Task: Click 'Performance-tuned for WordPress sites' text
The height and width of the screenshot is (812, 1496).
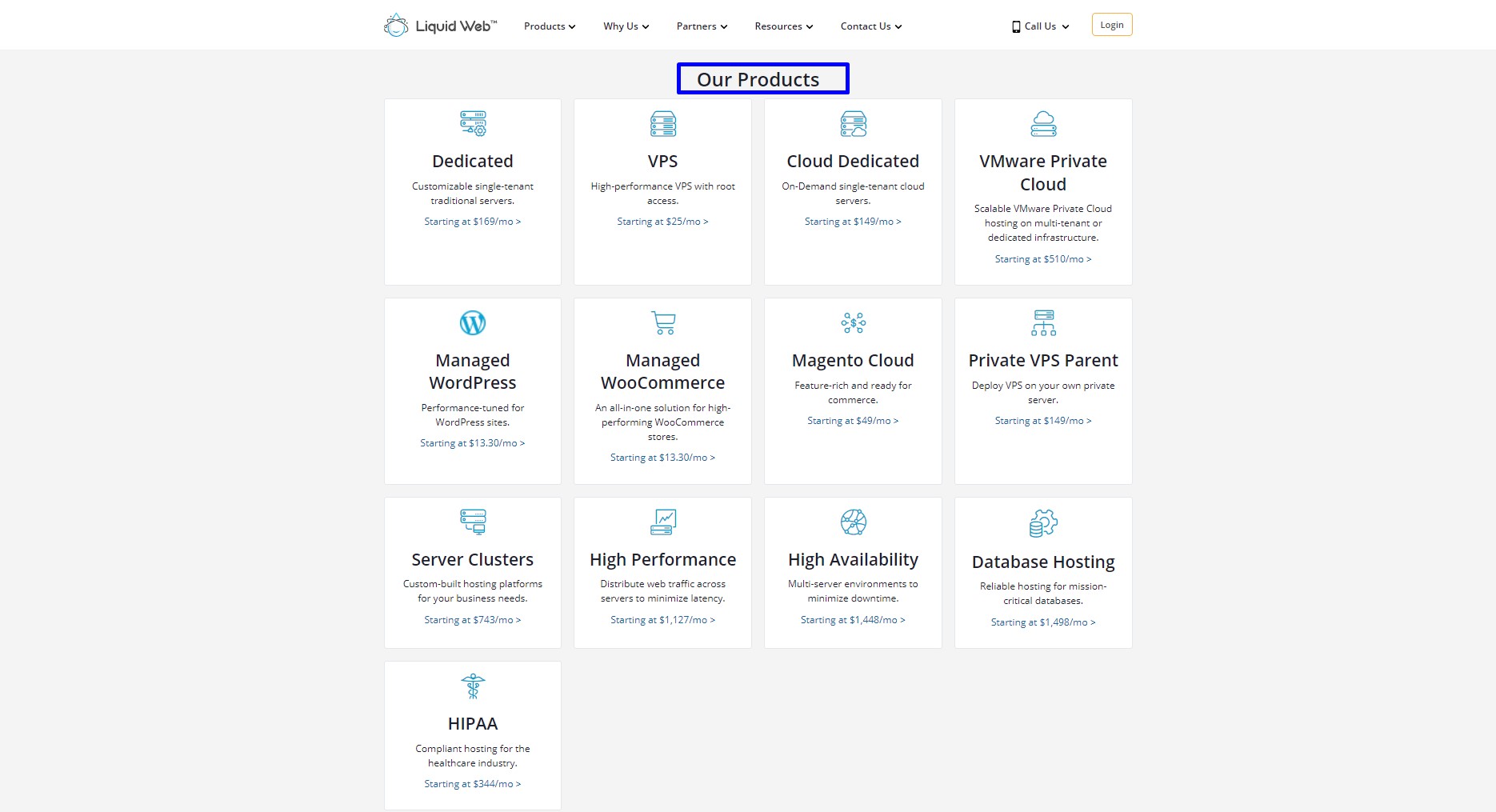Action: tap(473, 415)
